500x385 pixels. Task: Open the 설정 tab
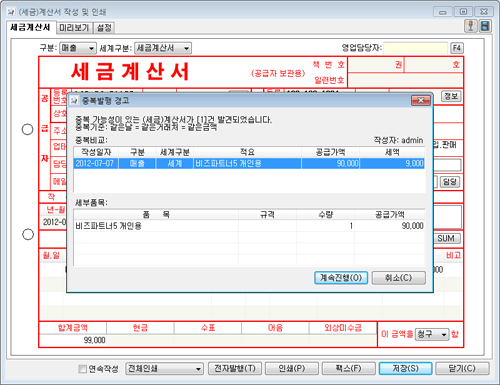tap(104, 28)
